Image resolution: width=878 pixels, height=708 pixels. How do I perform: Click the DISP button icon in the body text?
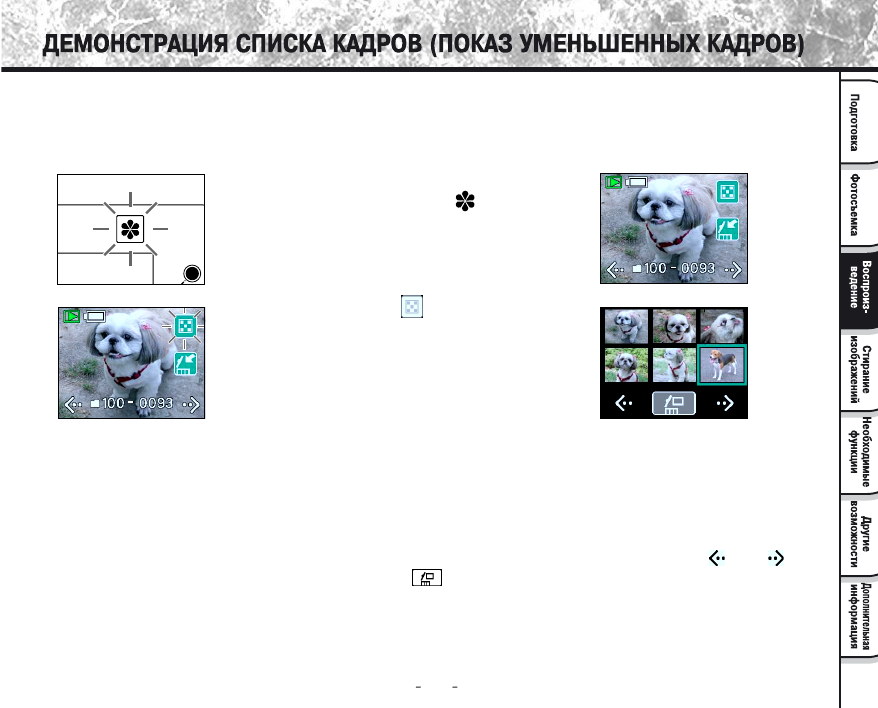pos(427,578)
